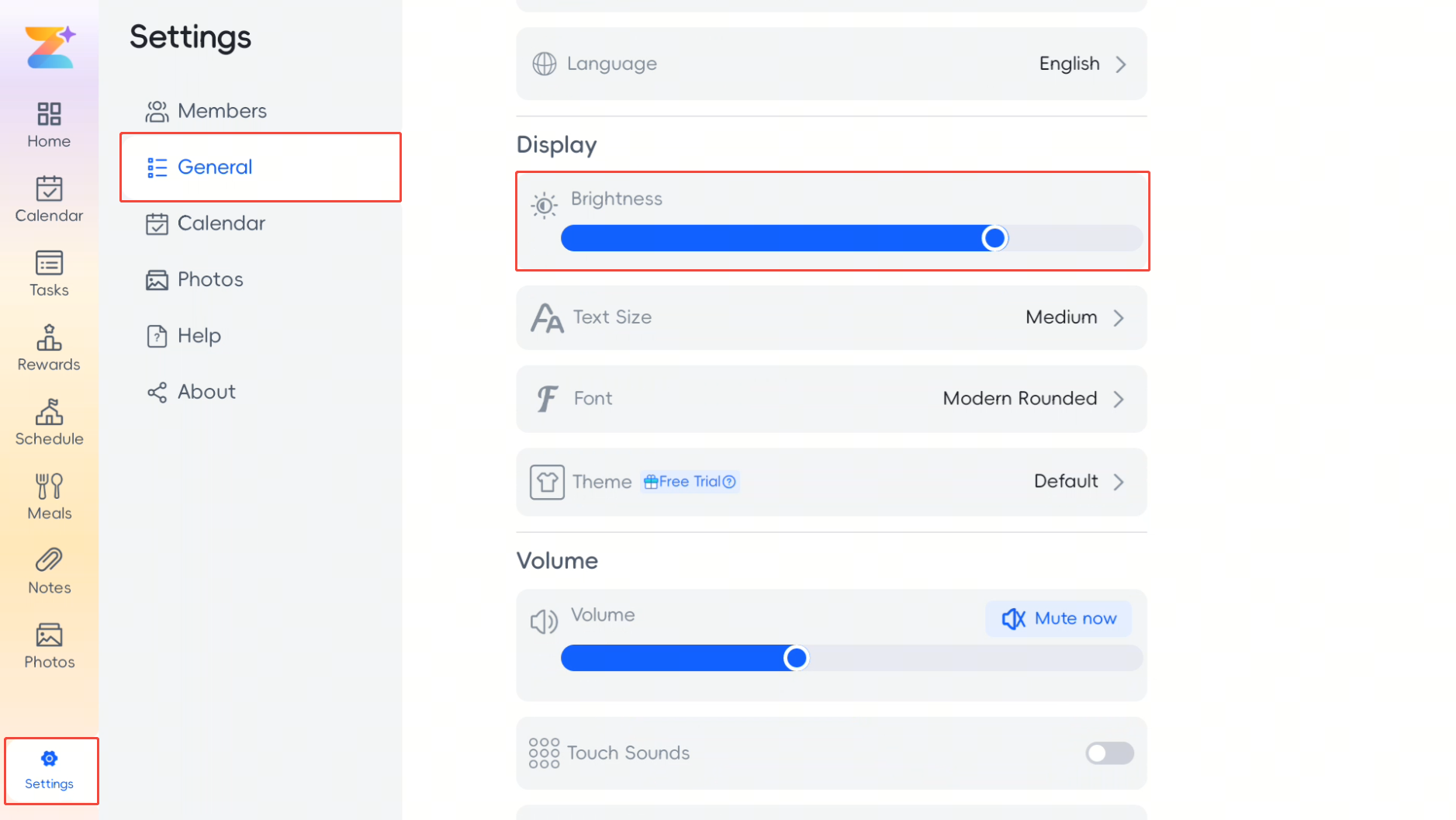The width and height of the screenshot is (1456, 820).
Task: Open the Schedule section icon
Action: click(x=49, y=412)
